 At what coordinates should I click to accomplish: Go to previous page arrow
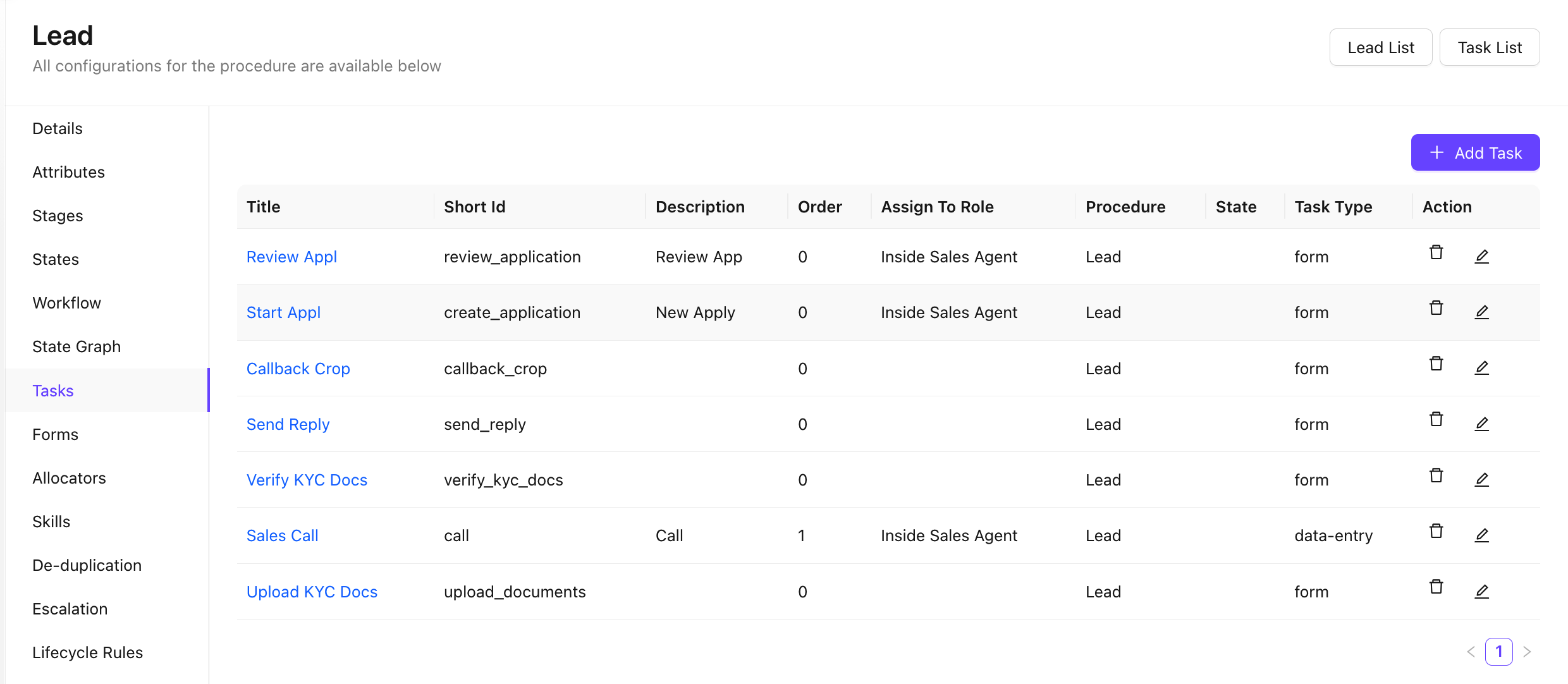[x=1471, y=652]
